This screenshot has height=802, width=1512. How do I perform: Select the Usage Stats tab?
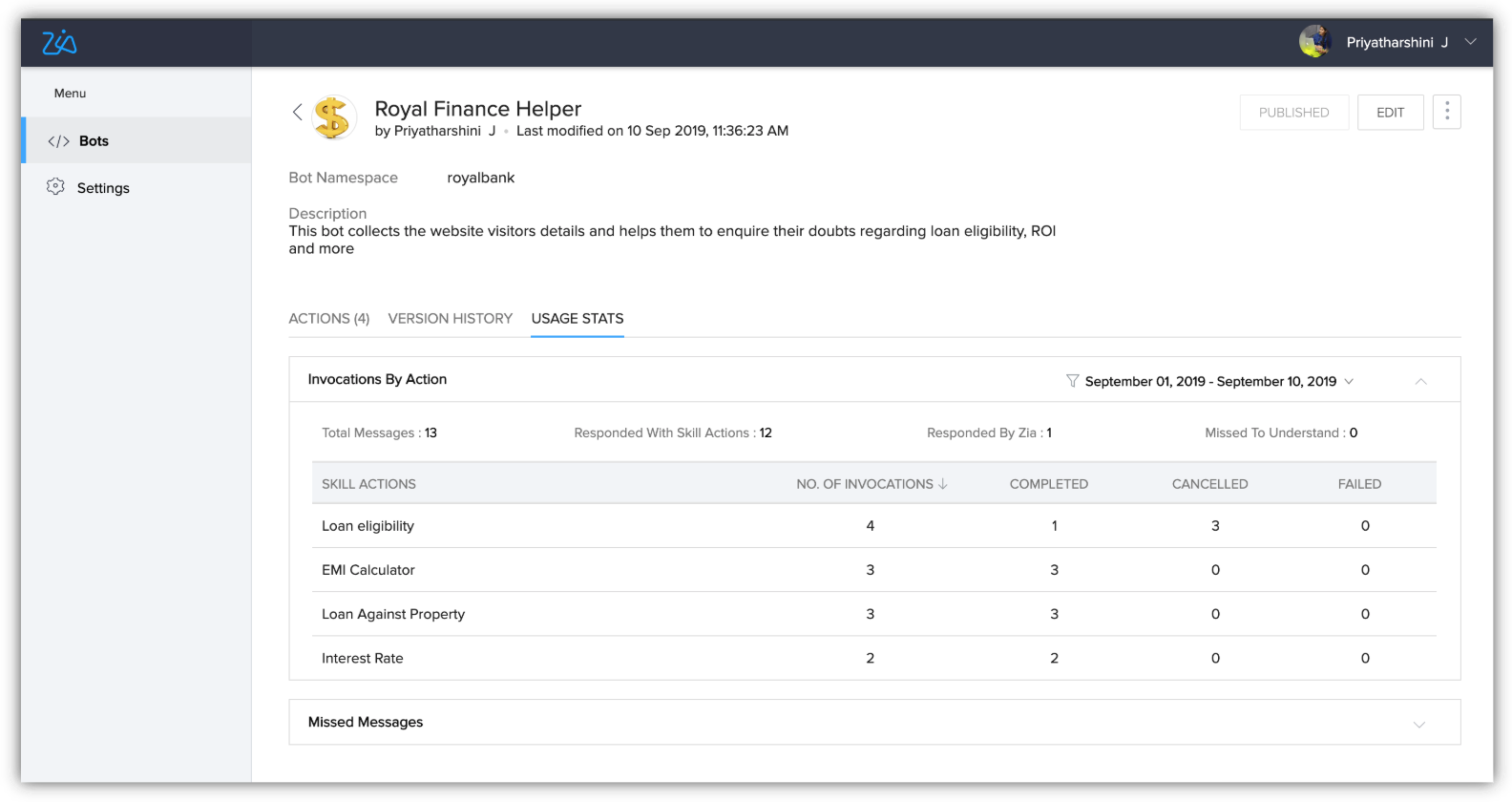click(577, 319)
